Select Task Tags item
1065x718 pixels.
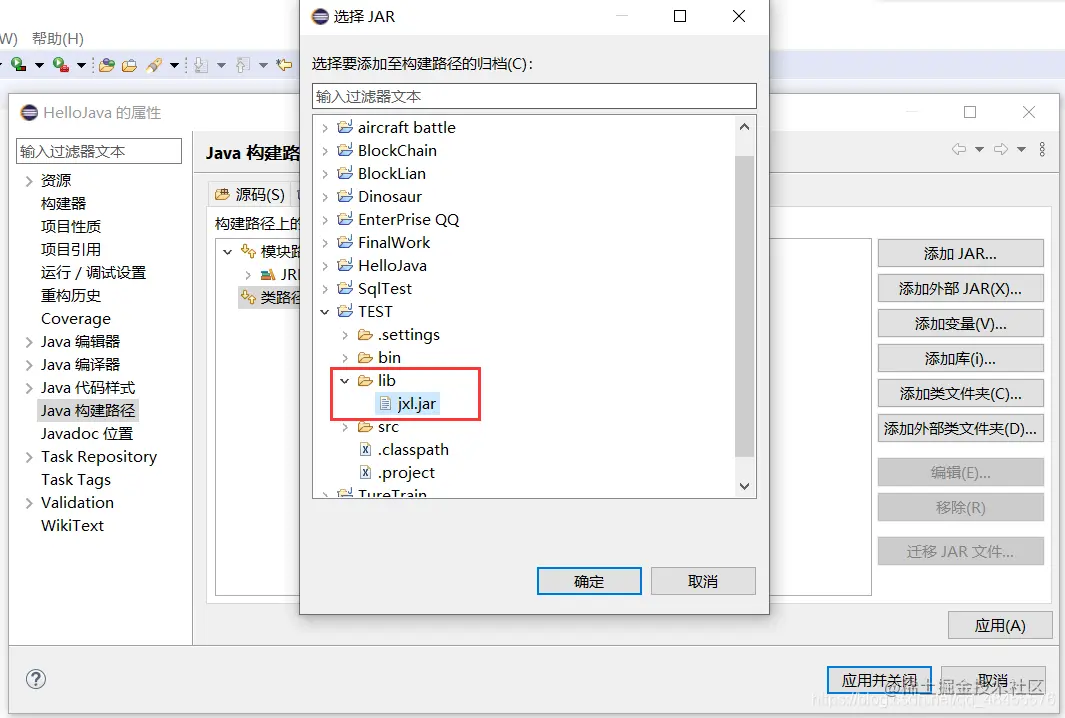(75, 480)
